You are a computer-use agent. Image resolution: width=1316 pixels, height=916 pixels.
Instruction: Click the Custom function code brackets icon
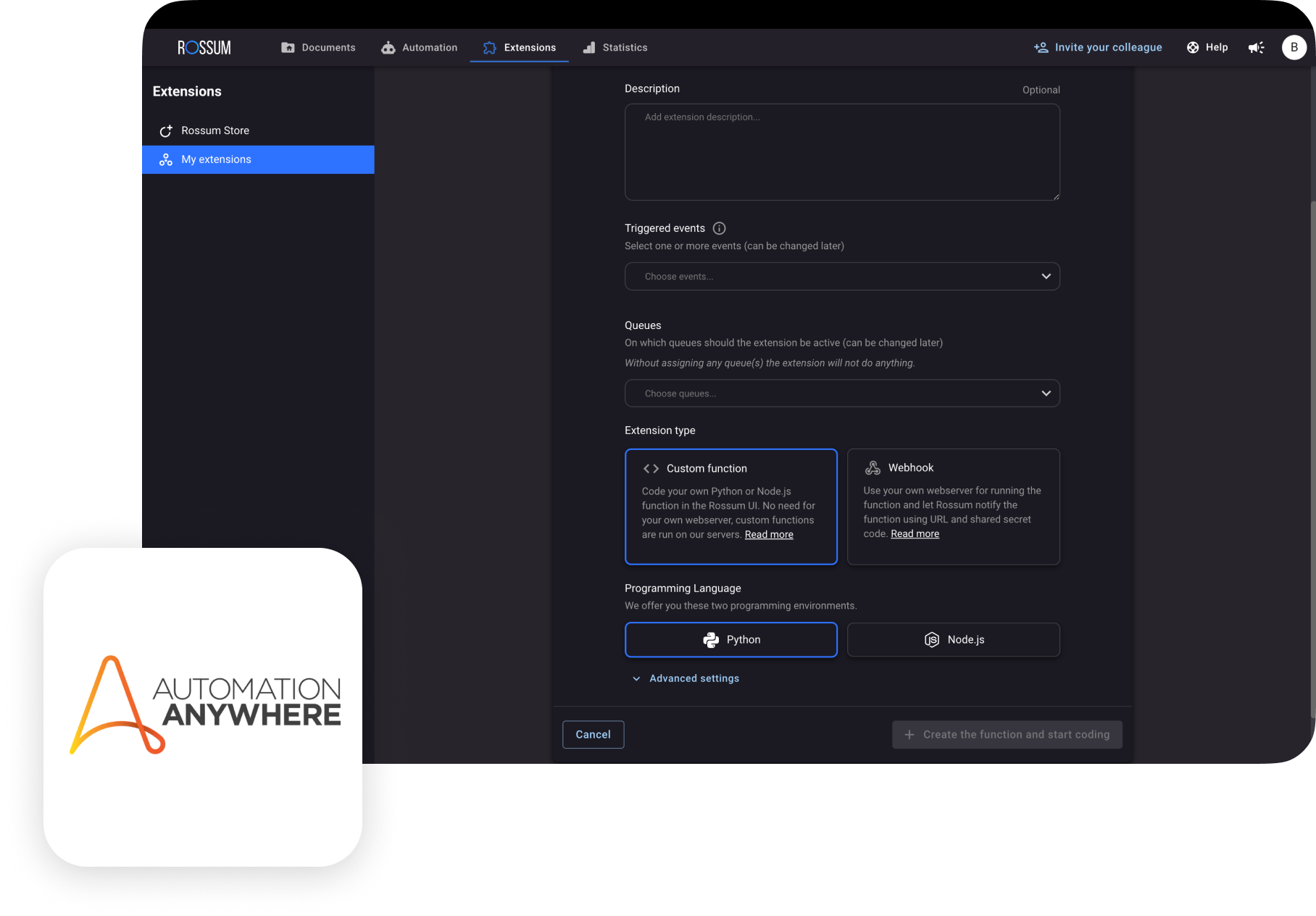point(651,469)
